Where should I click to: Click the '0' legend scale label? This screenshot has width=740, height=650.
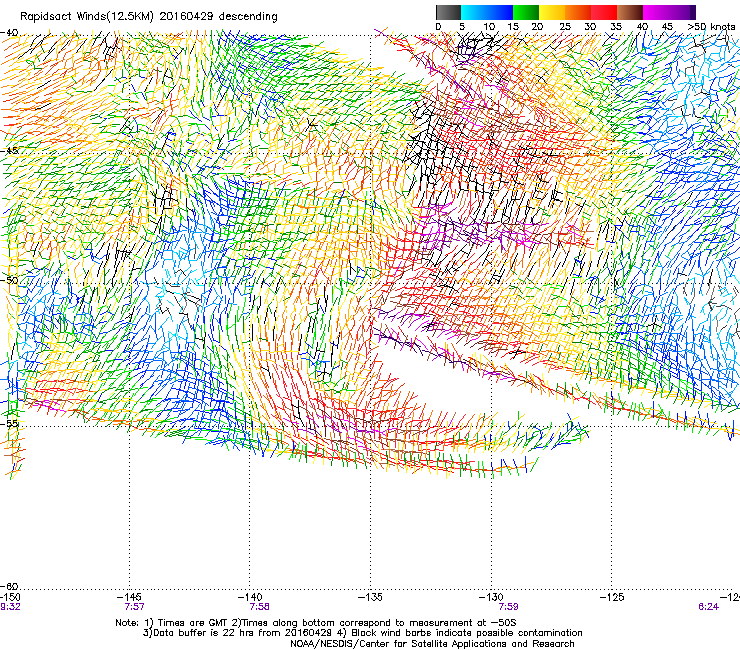(438, 27)
